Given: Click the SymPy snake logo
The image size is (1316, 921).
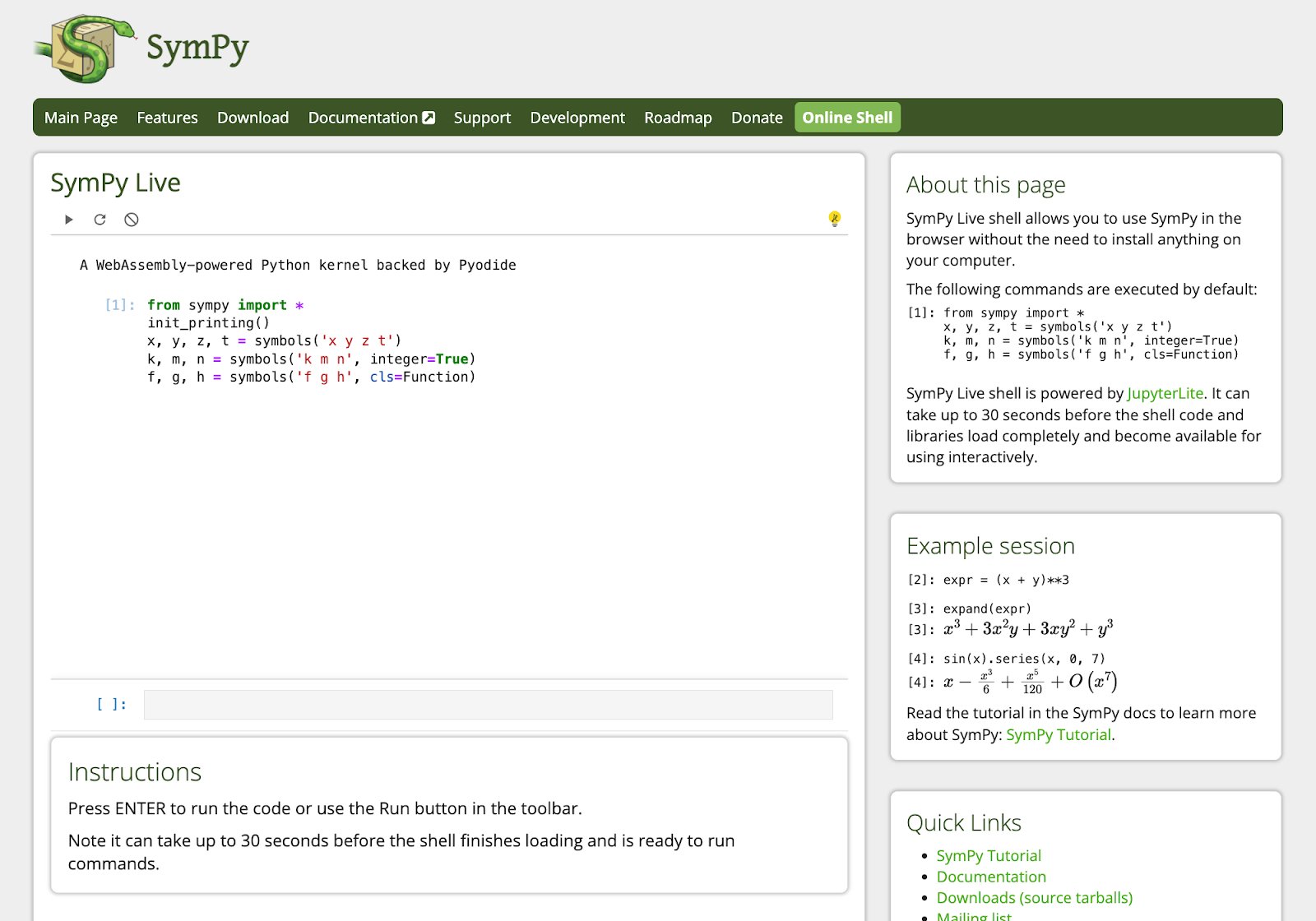Looking at the screenshot, I should (85, 48).
